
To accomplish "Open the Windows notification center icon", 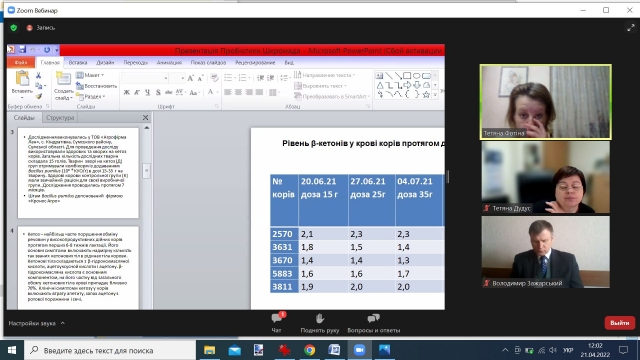I will click(x=623, y=350).
